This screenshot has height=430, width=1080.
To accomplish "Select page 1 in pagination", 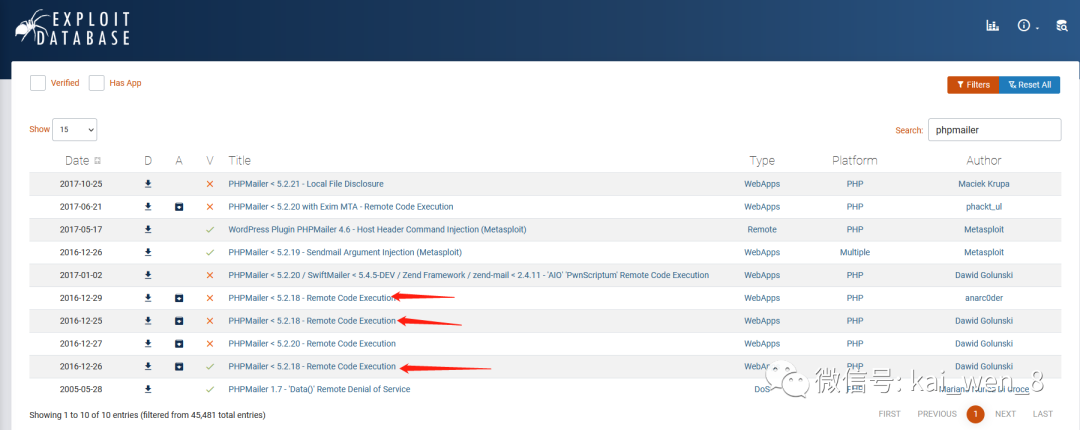I will click(975, 414).
